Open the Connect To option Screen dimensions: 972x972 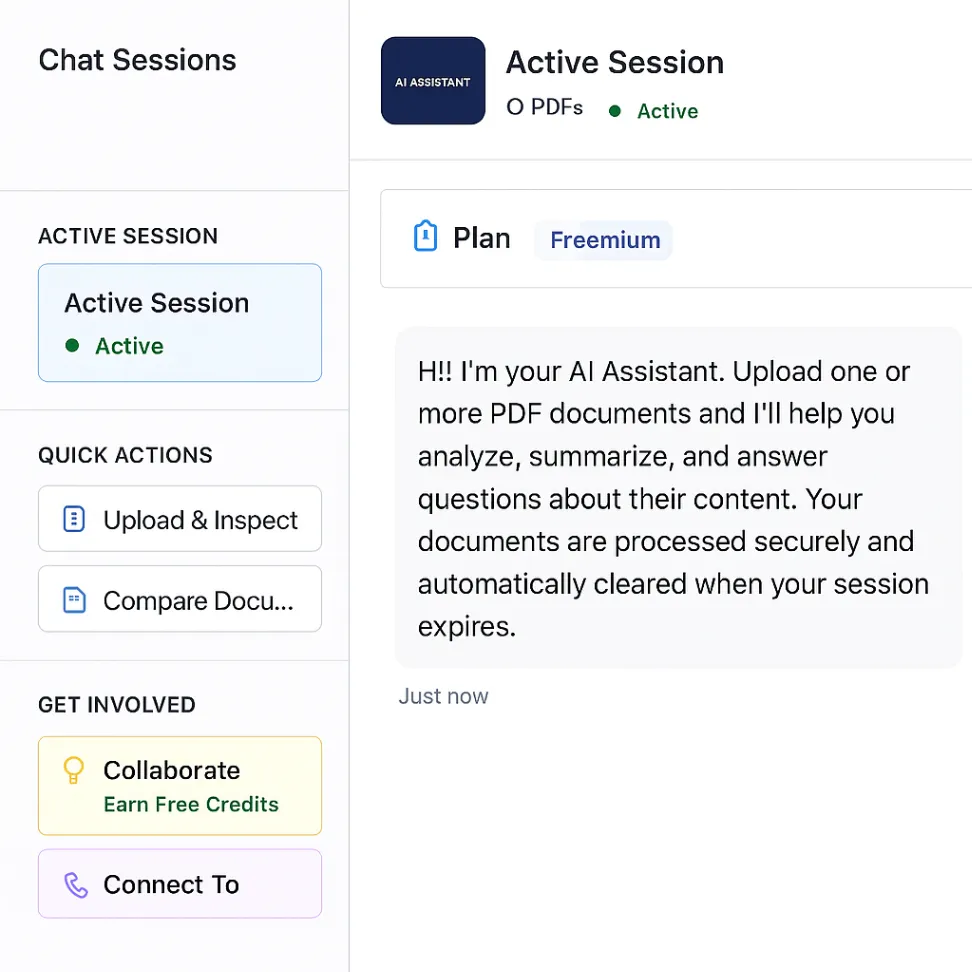point(180,884)
